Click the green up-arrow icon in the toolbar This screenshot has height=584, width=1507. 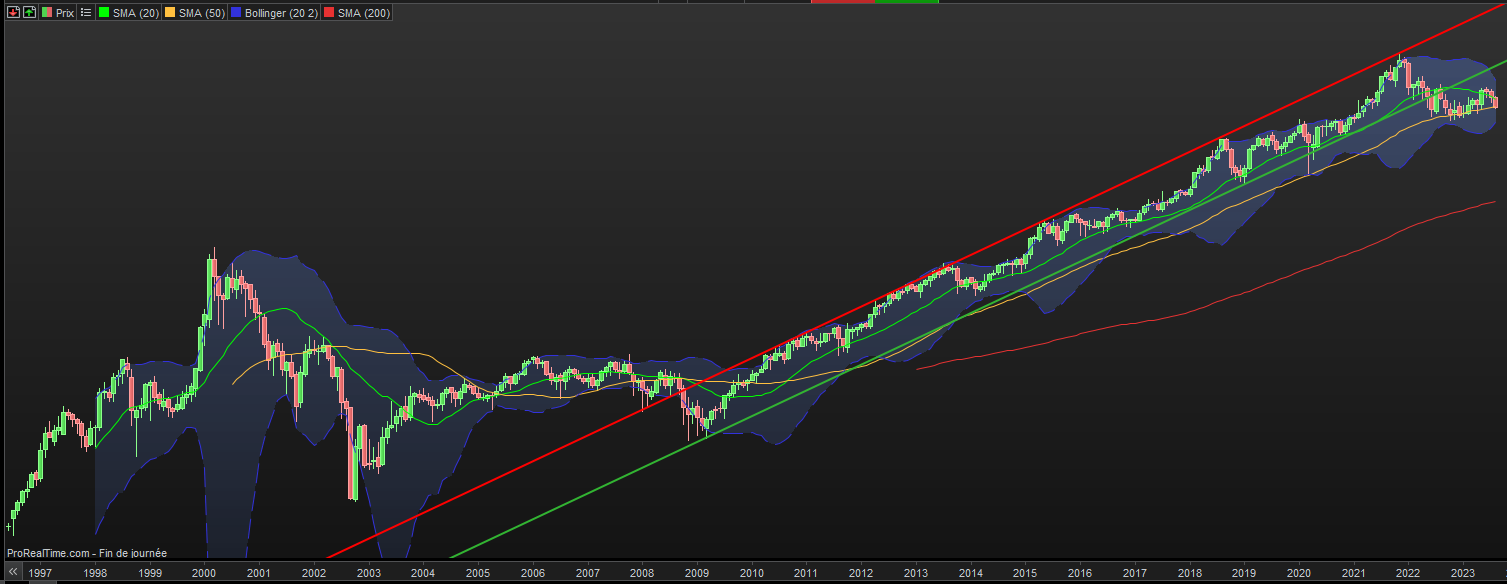point(28,13)
